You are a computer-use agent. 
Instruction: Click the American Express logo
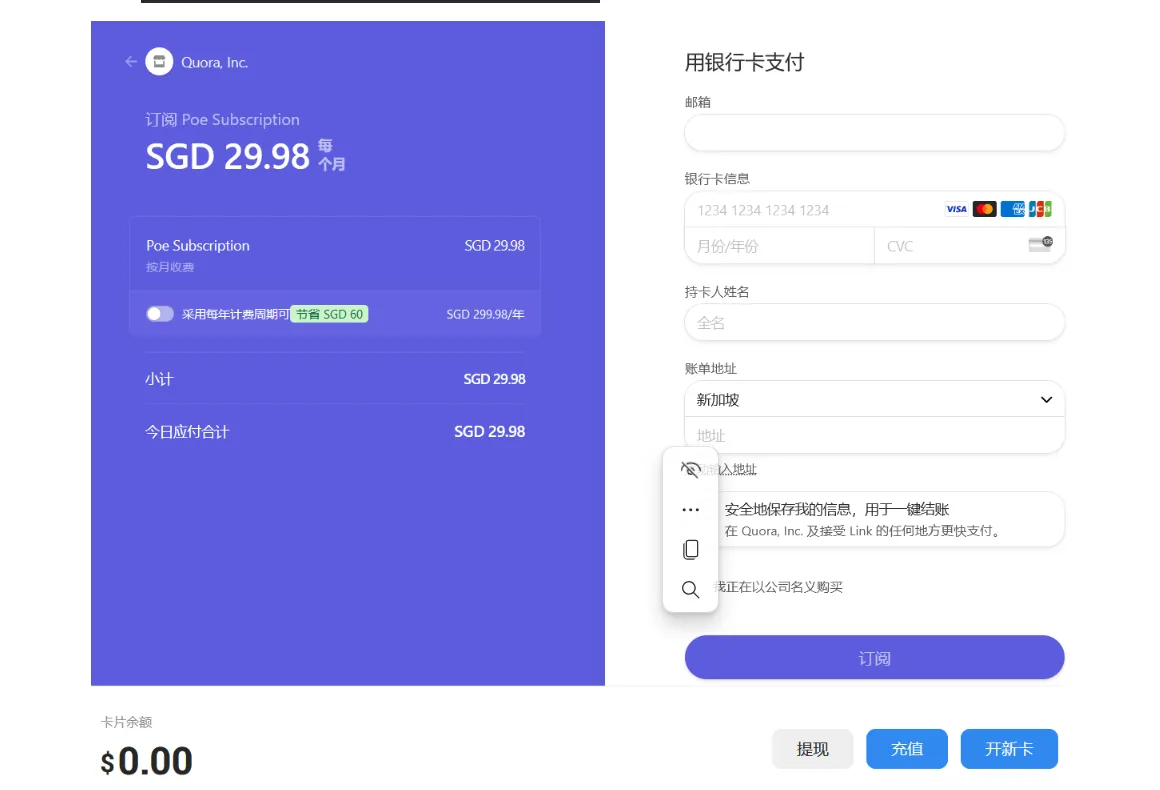(1012, 209)
